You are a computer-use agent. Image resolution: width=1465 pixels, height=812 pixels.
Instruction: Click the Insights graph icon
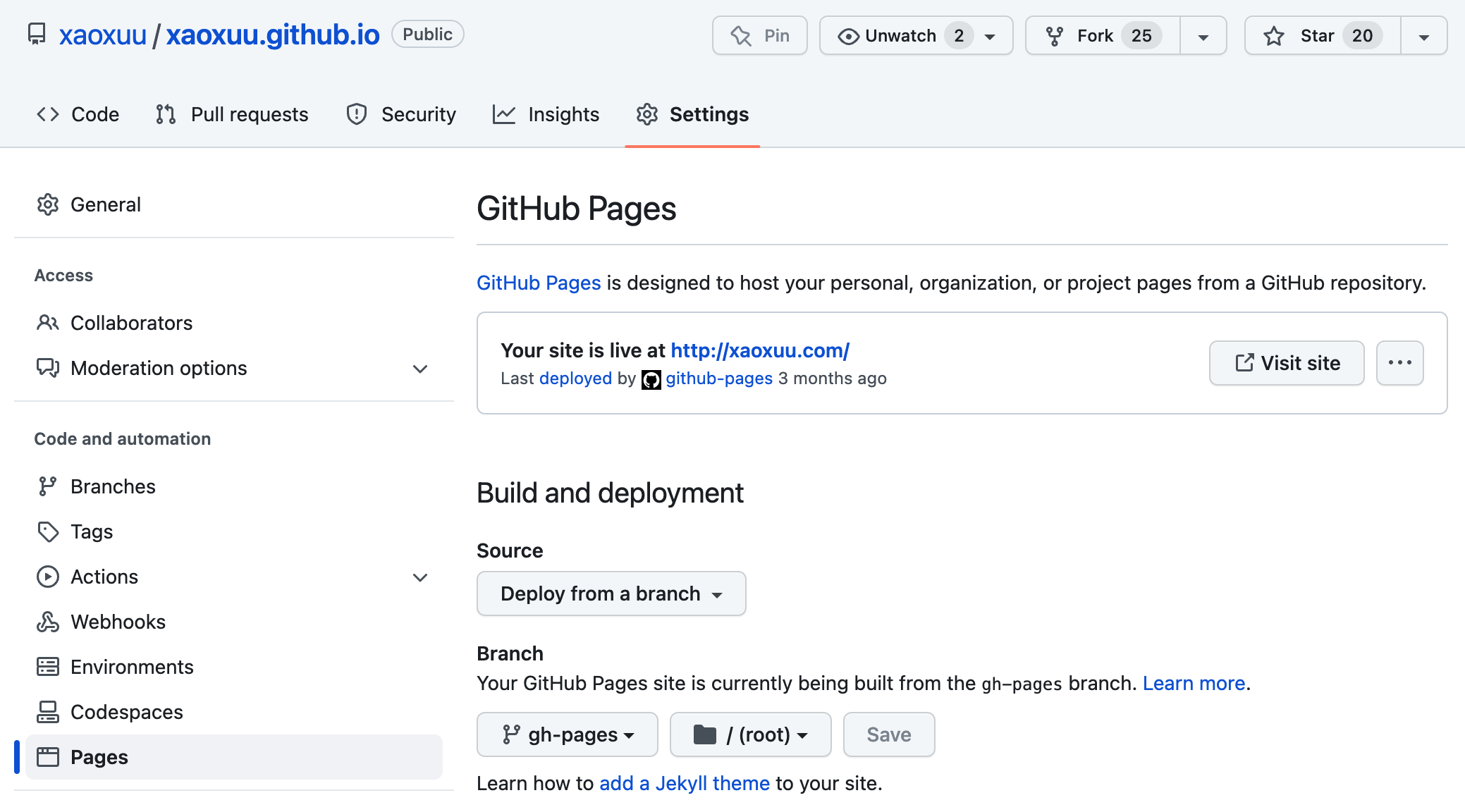504,114
